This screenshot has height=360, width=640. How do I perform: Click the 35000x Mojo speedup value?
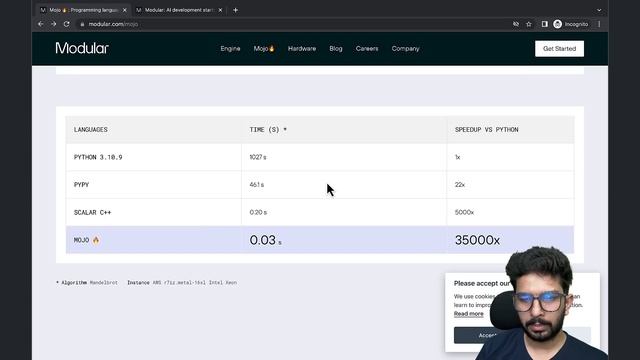point(477,240)
